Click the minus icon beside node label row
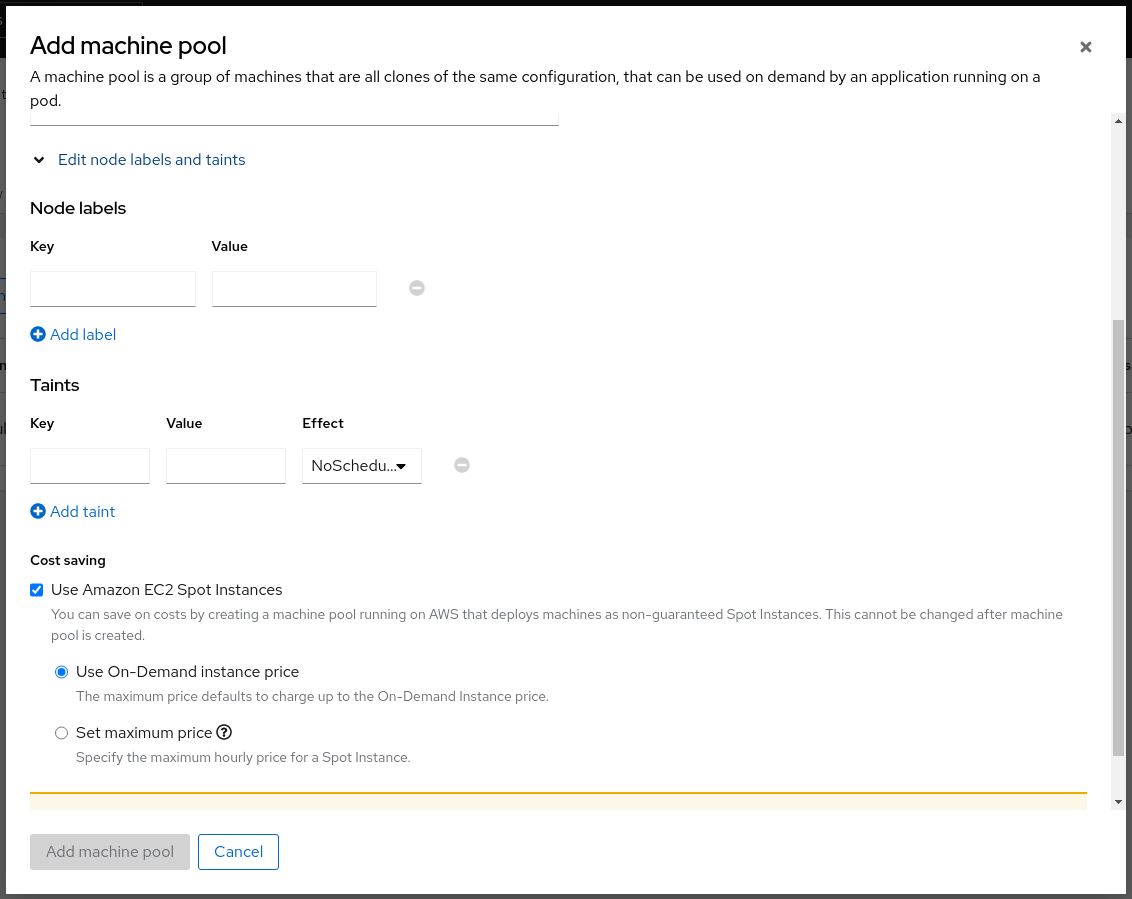Image resolution: width=1132 pixels, height=899 pixels. (417, 288)
